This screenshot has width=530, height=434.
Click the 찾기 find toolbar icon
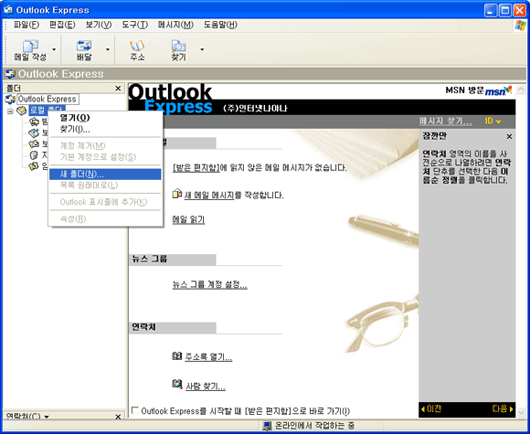click(x=178, y=46)
